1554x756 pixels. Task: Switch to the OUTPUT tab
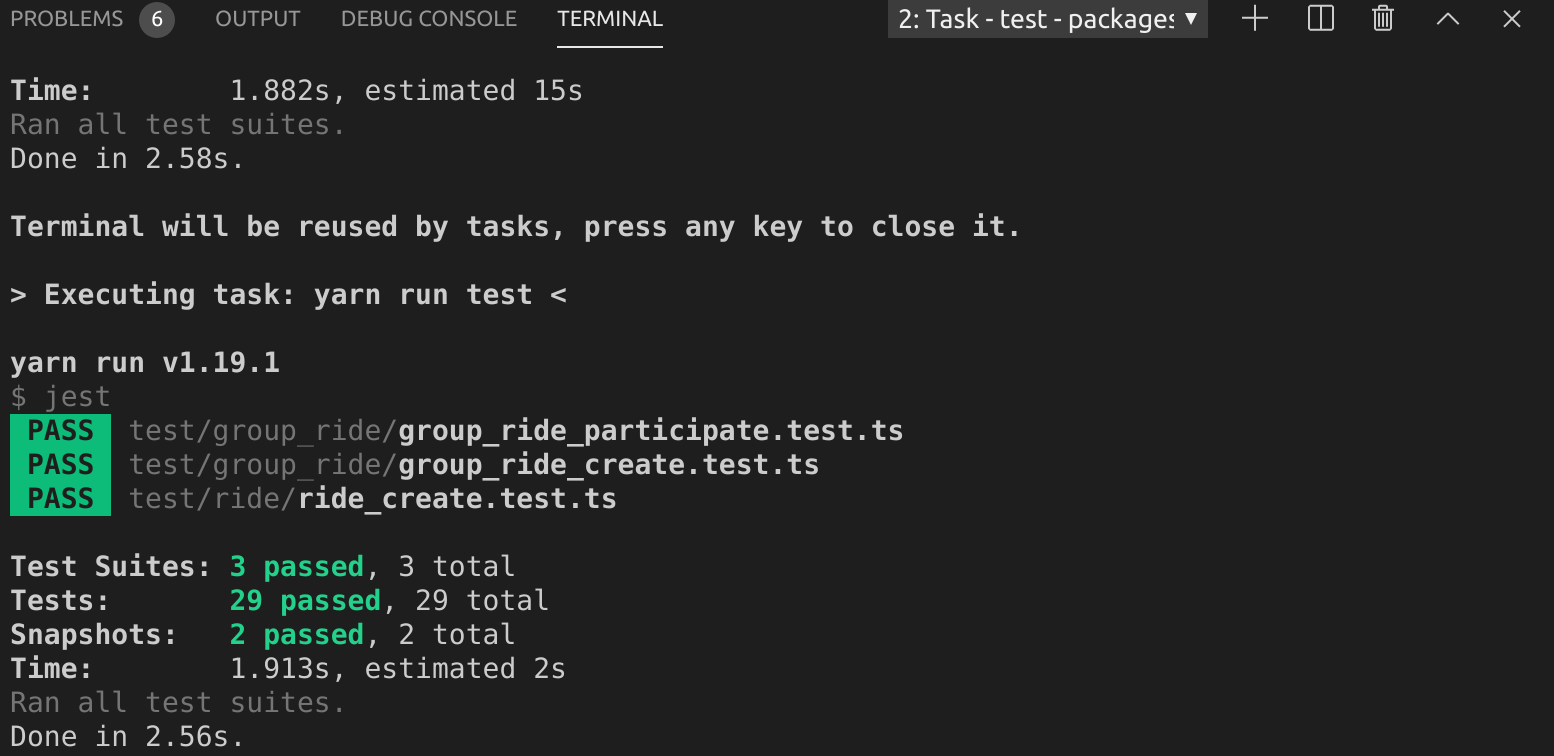[x=256, y=18]
